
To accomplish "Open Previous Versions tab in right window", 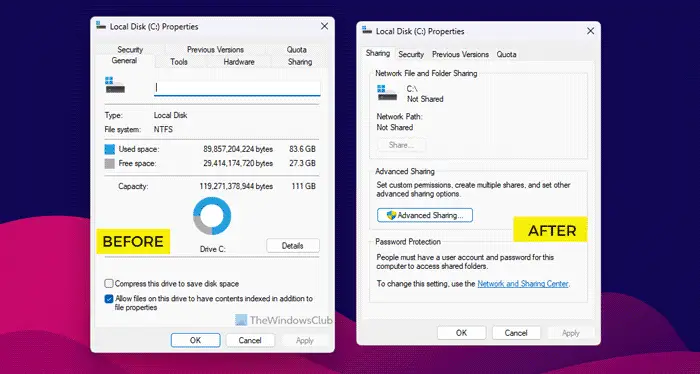I will pyautogui.click(x=460, y=54).
